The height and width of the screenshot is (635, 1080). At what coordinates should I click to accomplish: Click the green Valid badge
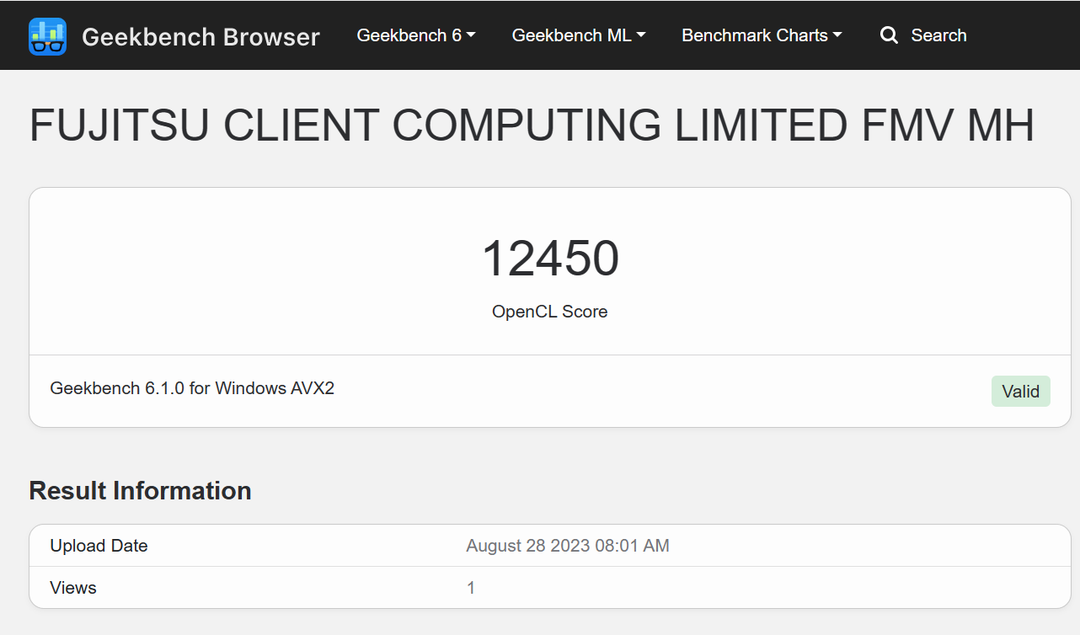point(1020,391)
